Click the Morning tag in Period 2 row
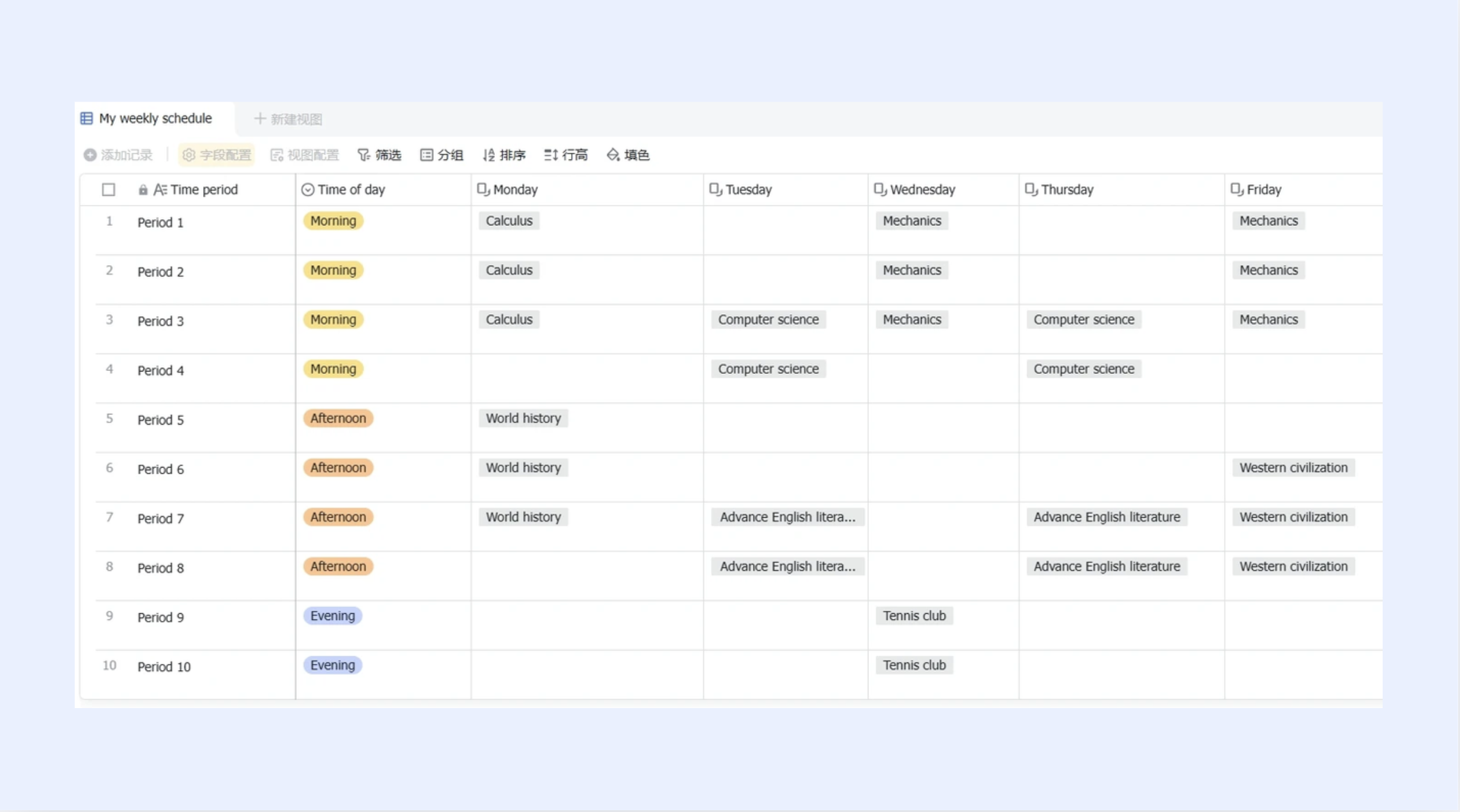This screenshot has width=1460, height=812. tap(333, 271)
